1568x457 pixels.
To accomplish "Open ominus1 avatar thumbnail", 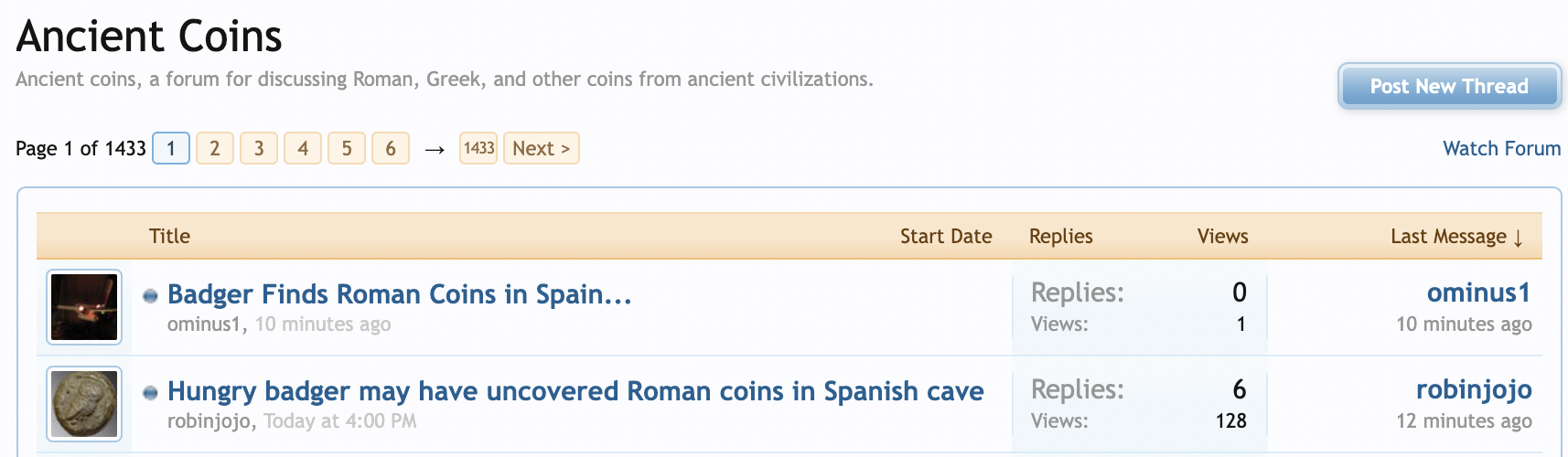I will click(84, 307).
